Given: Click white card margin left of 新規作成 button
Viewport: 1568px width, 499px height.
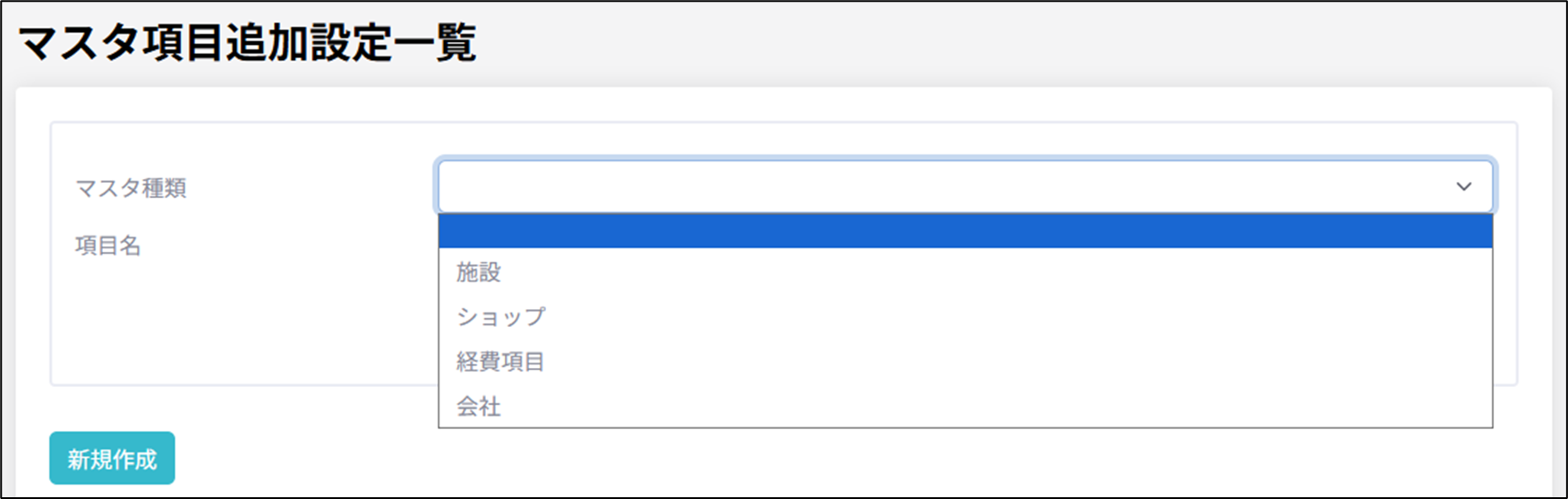Looking at the screenshot, I should tap(32, 459).
